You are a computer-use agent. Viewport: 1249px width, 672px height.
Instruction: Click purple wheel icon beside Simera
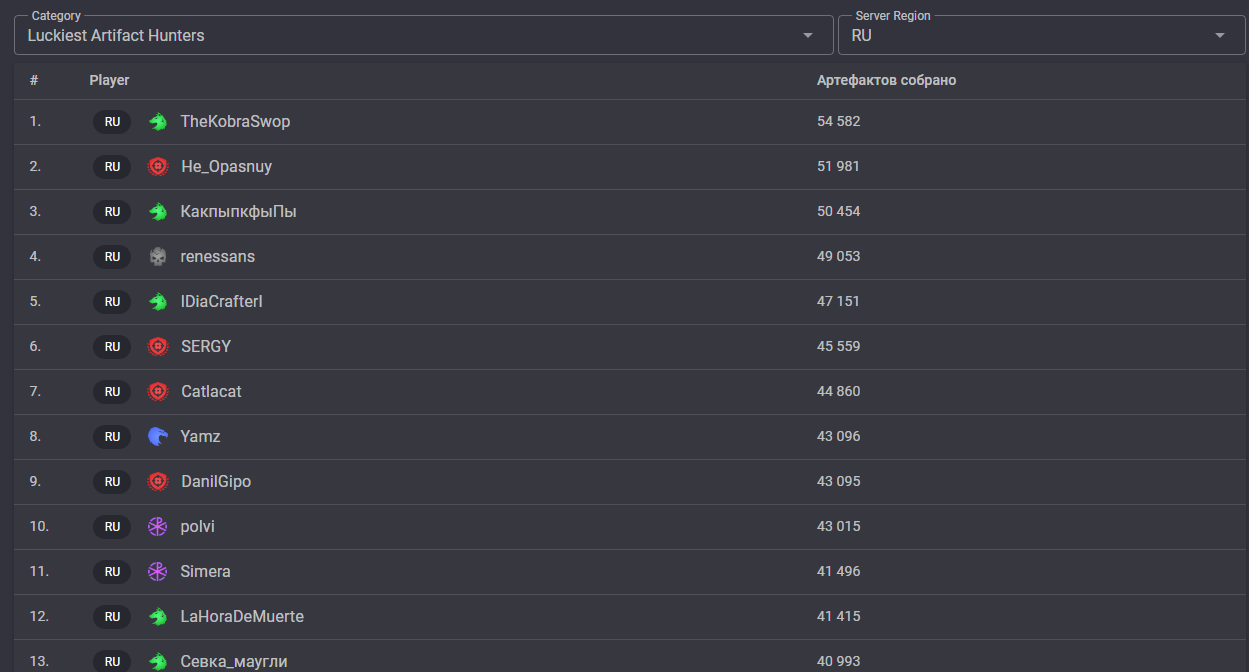(x=158, y=572)
